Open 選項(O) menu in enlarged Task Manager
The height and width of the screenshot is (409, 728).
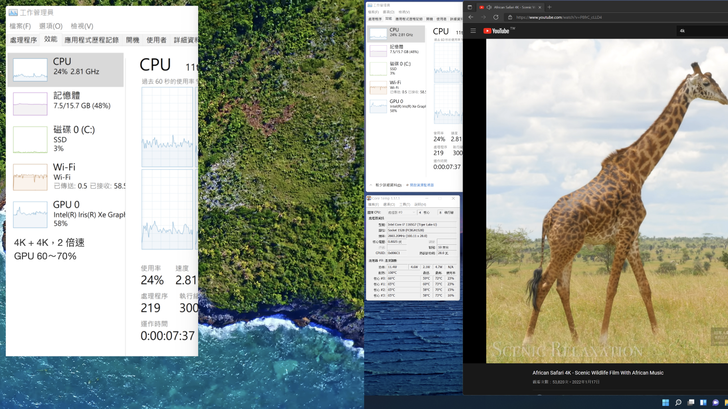click(51, 26)
